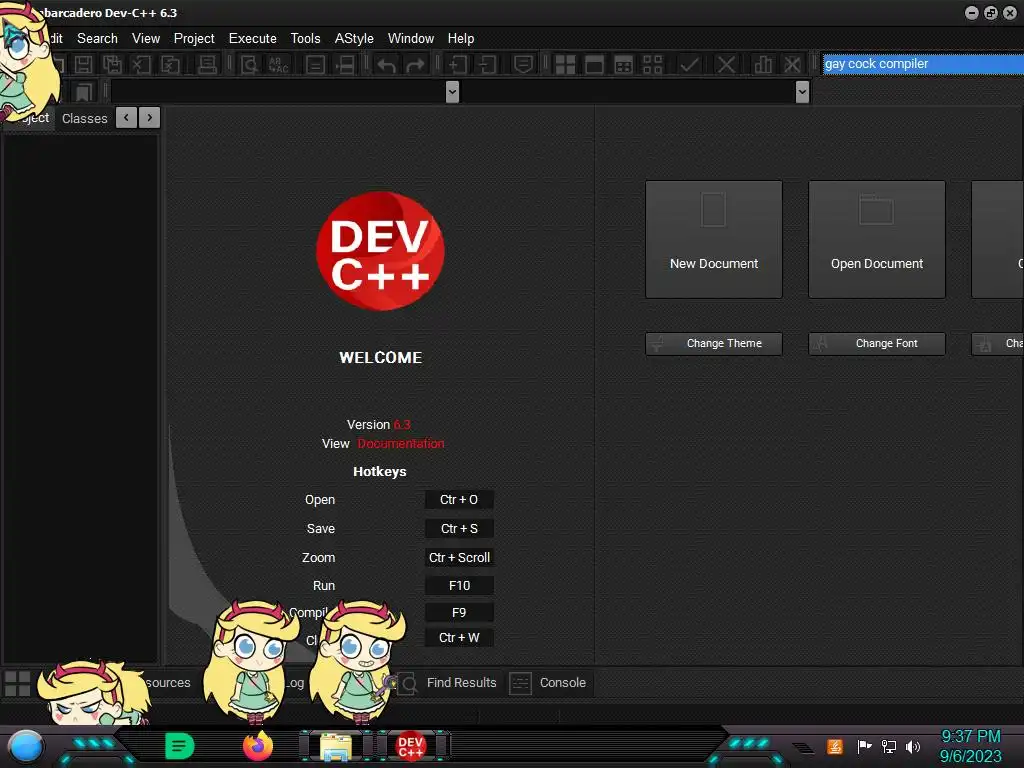
Task: Open File Explorer from the taskbar
Action: point(336,747)
